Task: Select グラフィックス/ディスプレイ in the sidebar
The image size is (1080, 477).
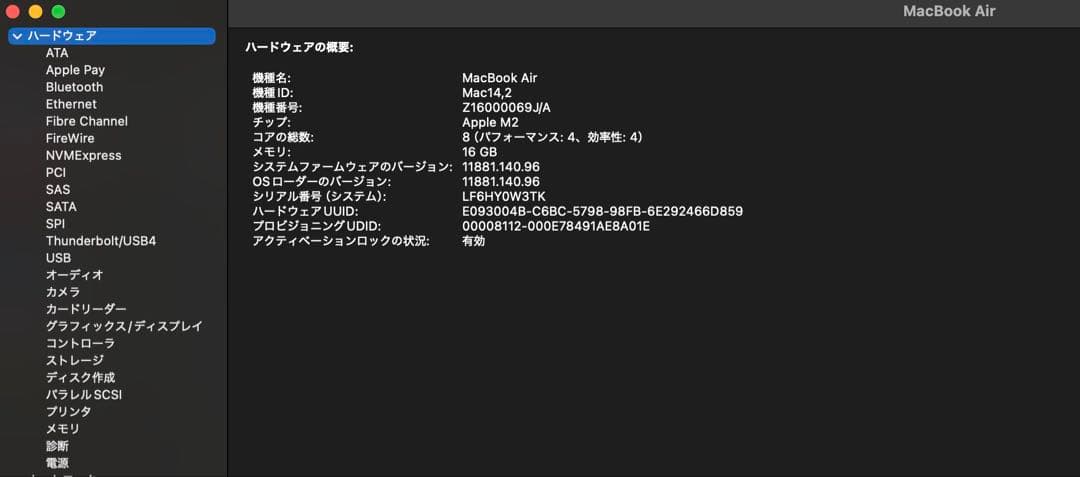Action: pos(124,326)
